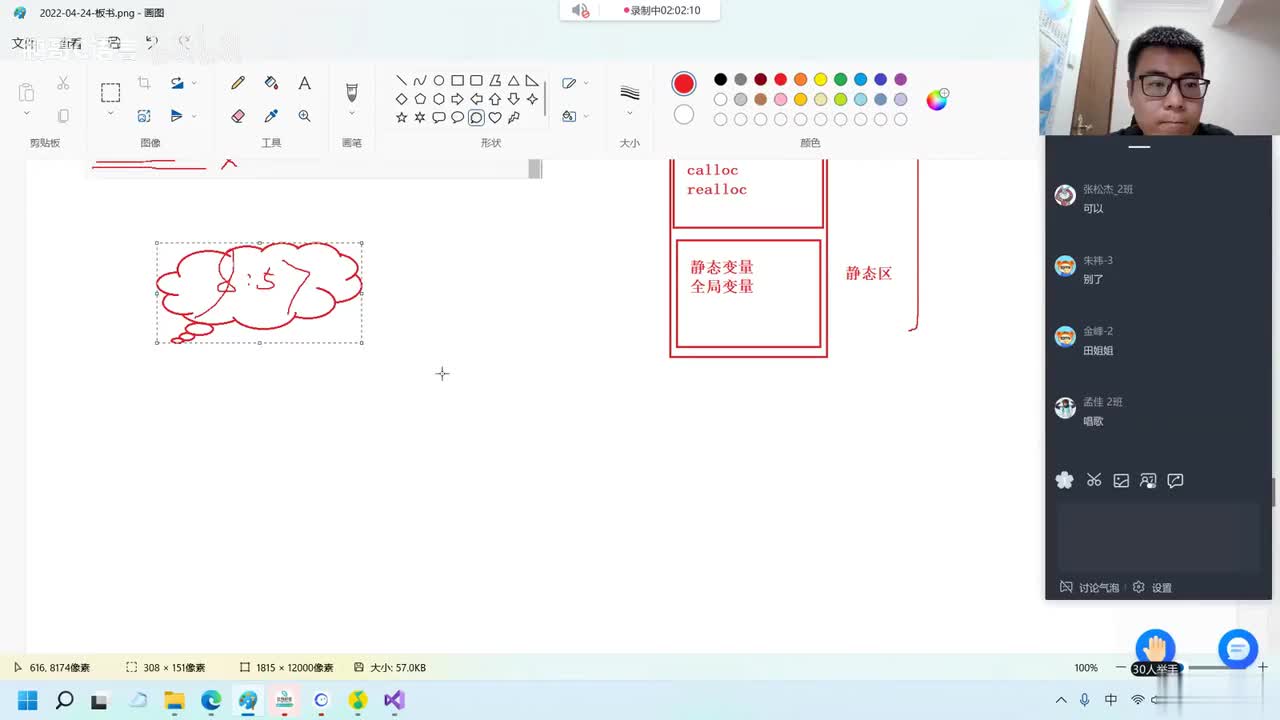This screenshot has height=720, width=1280.
Task: Choose the Oval shape
Action: pyautogui.click(x=438, y=81)
